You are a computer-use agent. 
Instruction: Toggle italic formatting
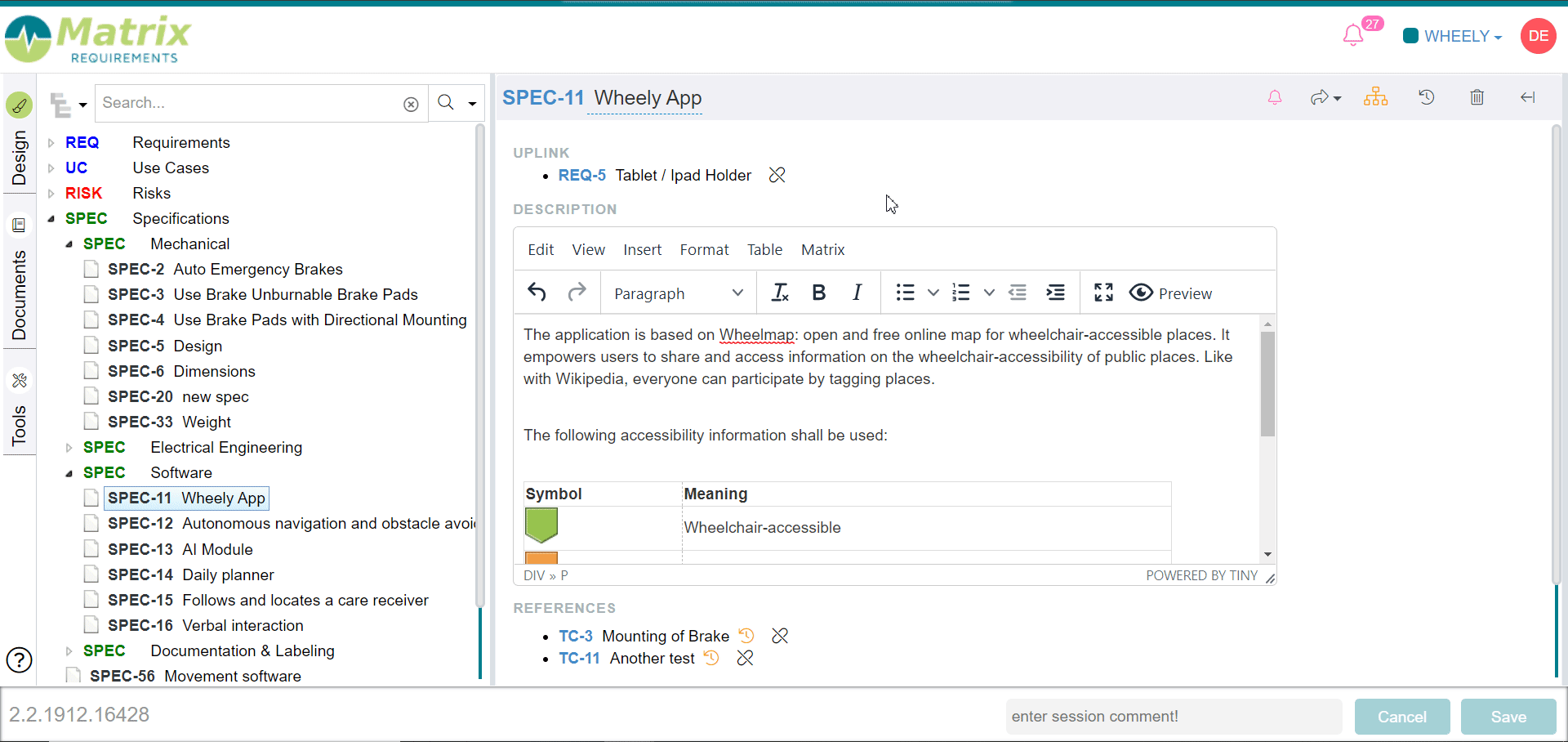857,293
